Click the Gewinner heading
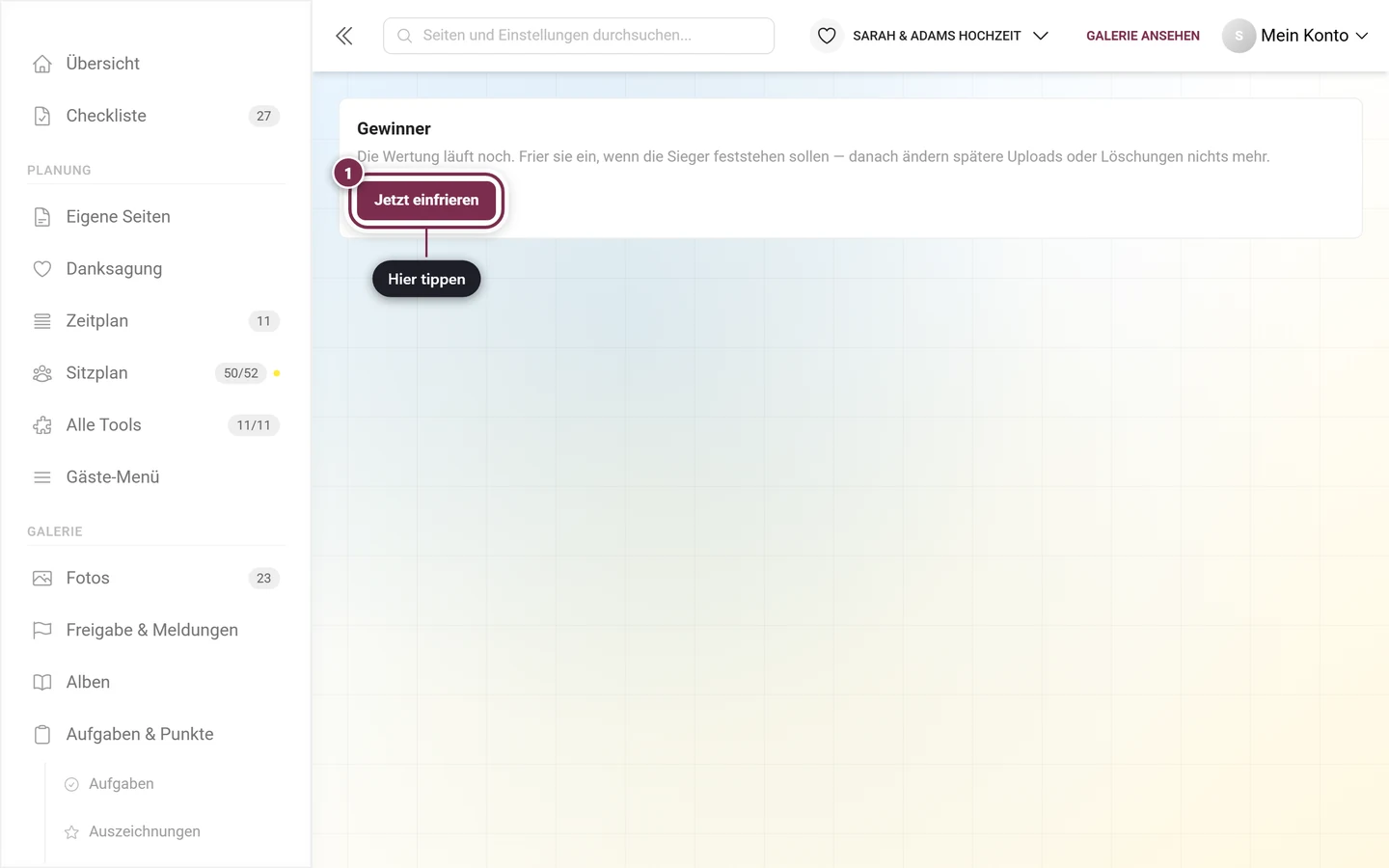Screen dimensions: 1389x868 click(394, 129)
